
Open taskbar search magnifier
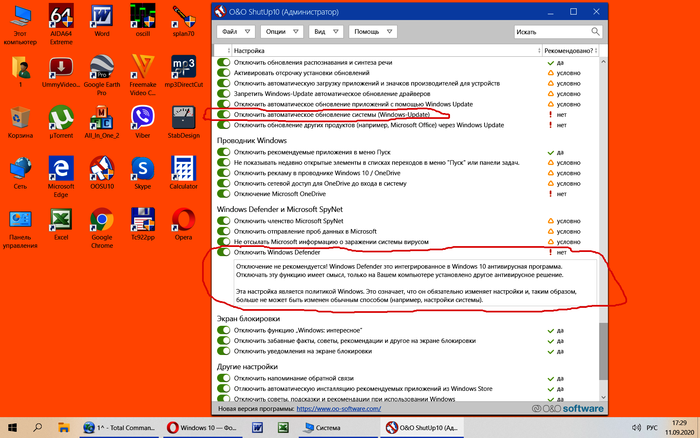click(38, 427)
